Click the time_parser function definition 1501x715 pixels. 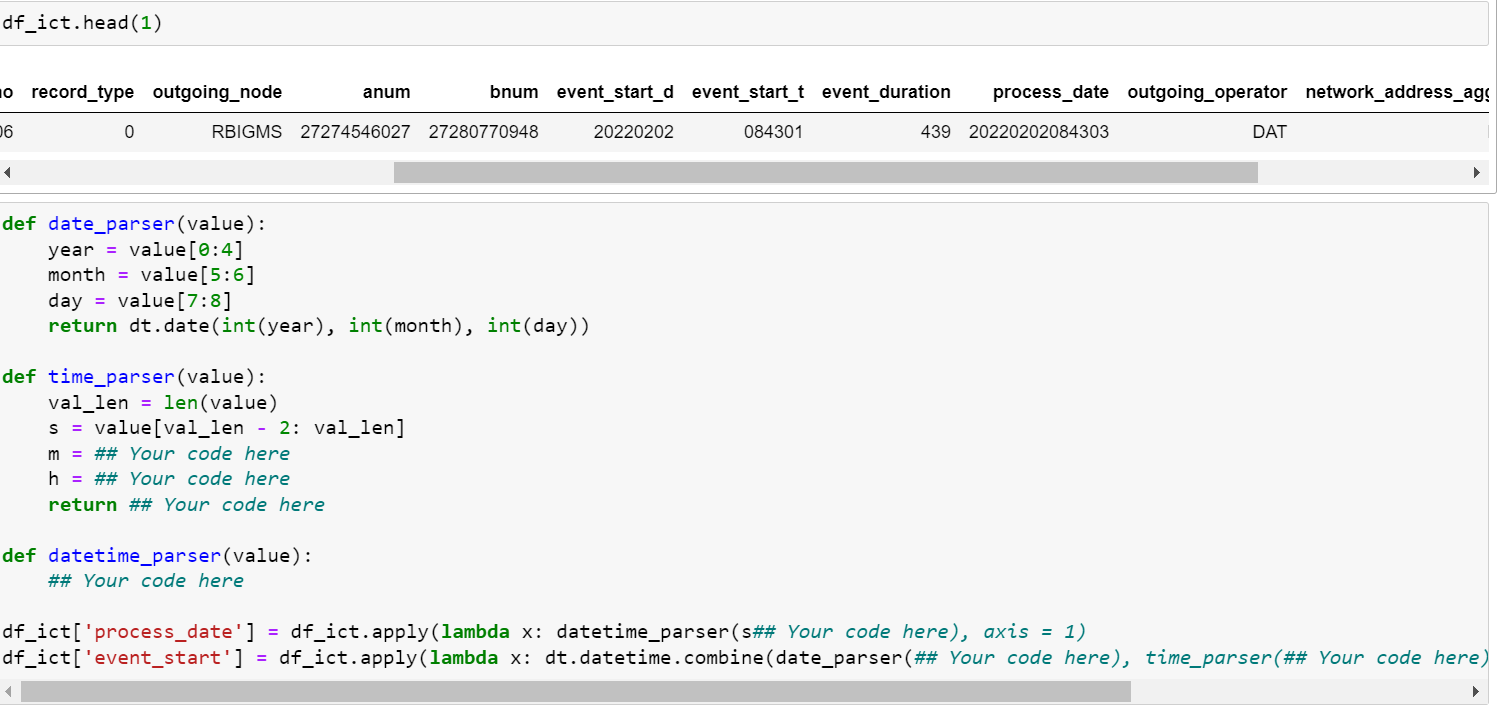(110, 376)
